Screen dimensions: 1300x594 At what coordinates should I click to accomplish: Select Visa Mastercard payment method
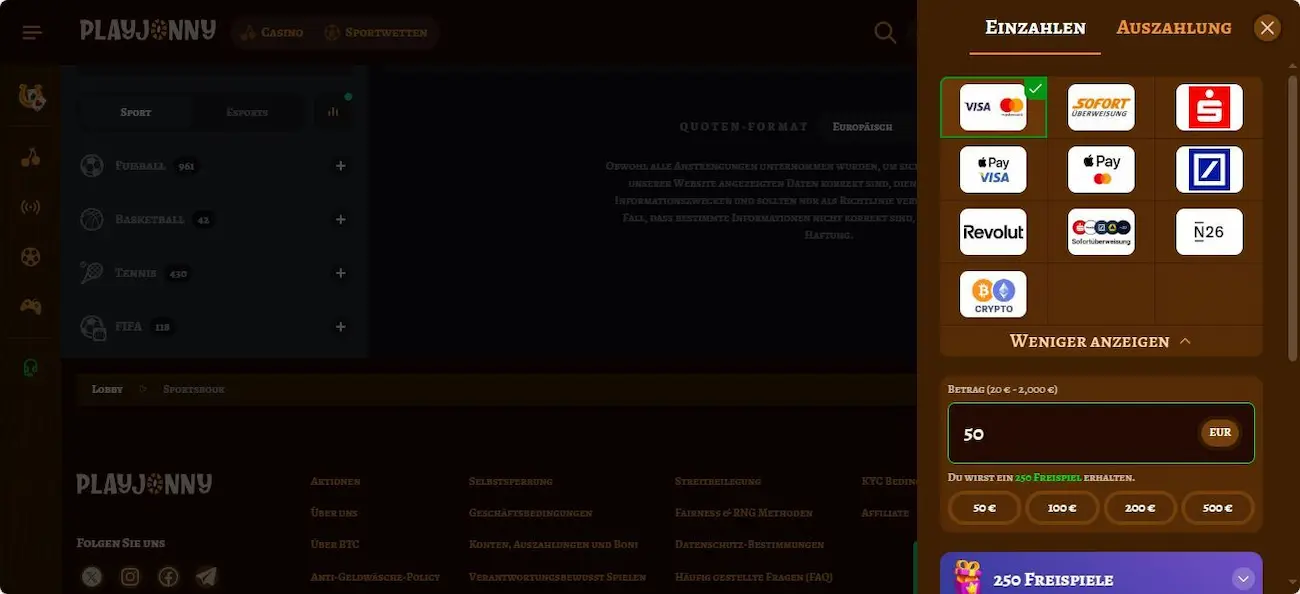pos(993,107)
